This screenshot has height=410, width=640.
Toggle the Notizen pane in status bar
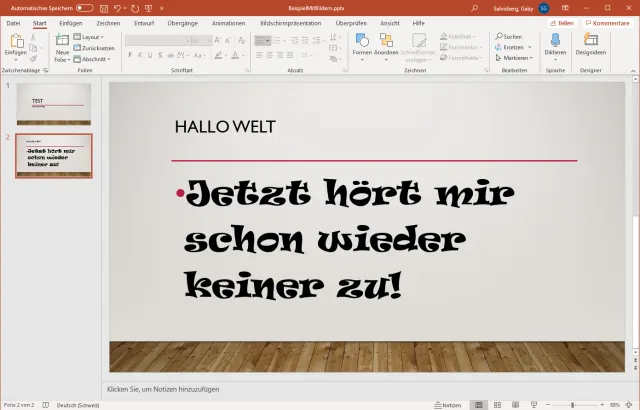pos(448,405)
